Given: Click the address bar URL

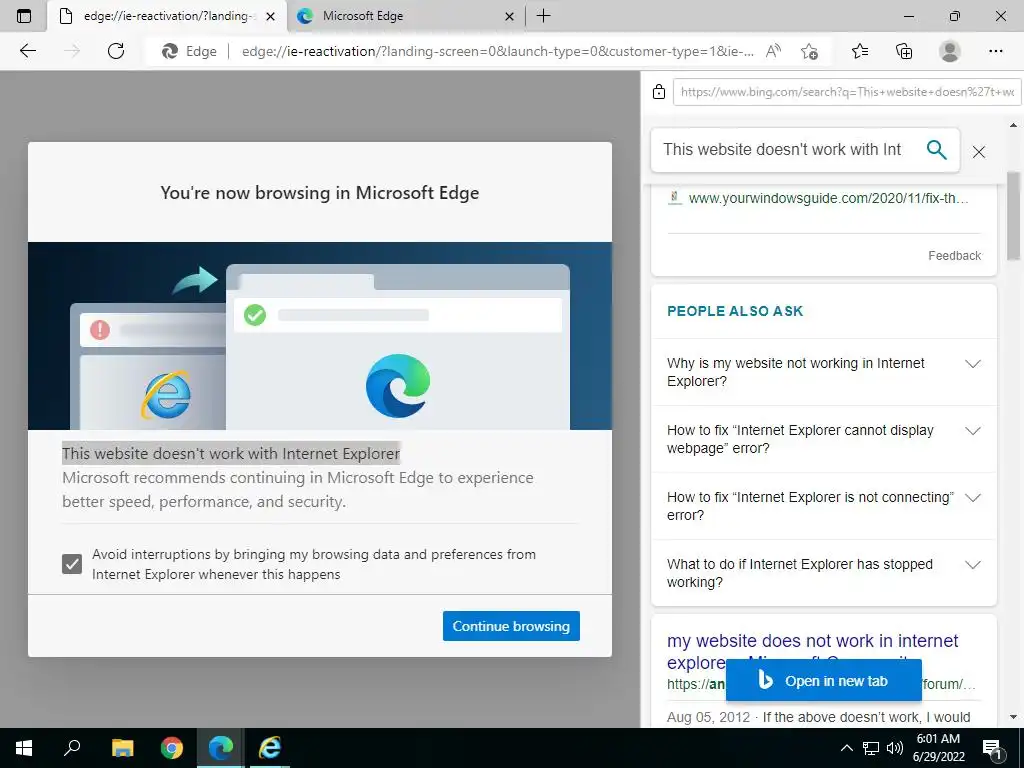Looking at the screenshot, I should point(498,51).
